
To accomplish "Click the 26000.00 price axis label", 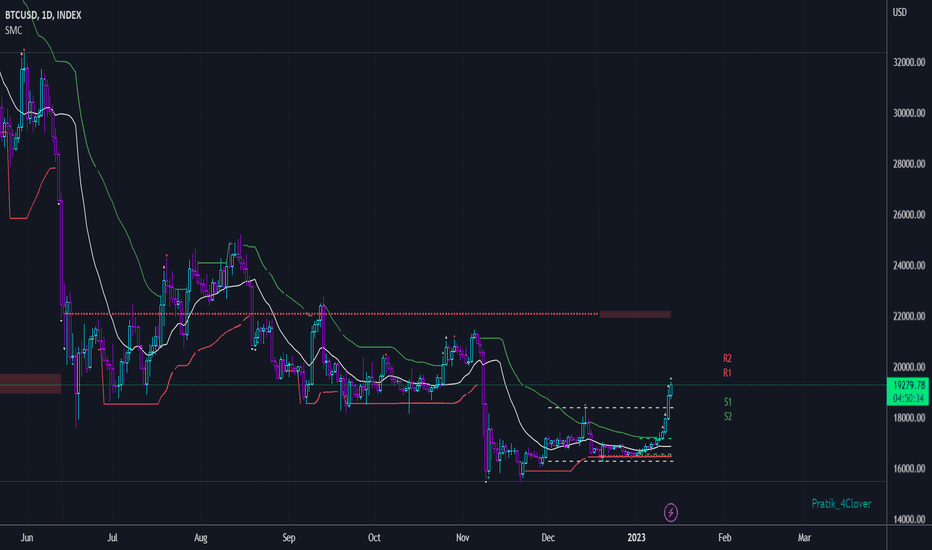I will (x=909, y=214).
